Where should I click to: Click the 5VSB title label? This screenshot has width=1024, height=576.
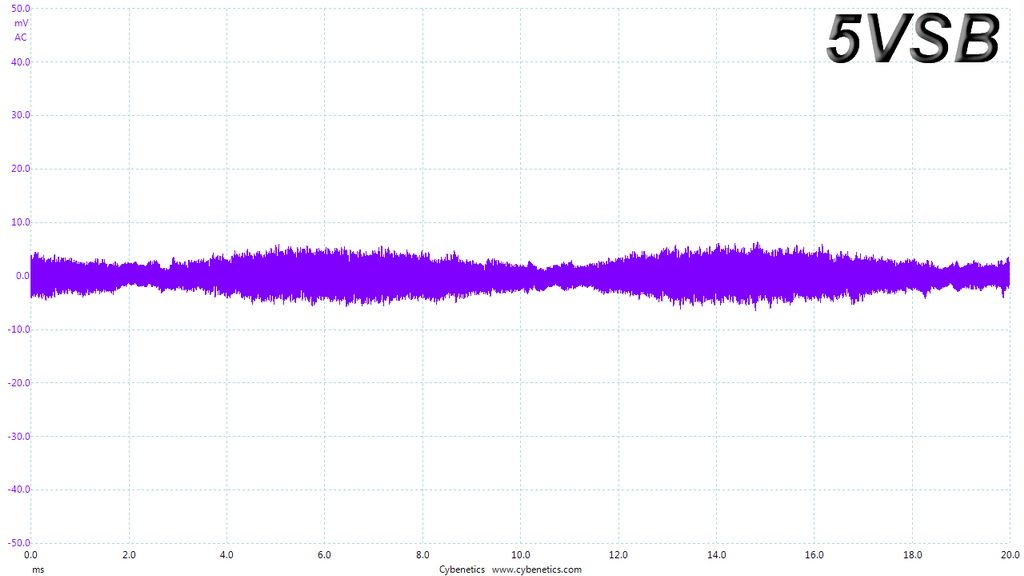(913, 39)
